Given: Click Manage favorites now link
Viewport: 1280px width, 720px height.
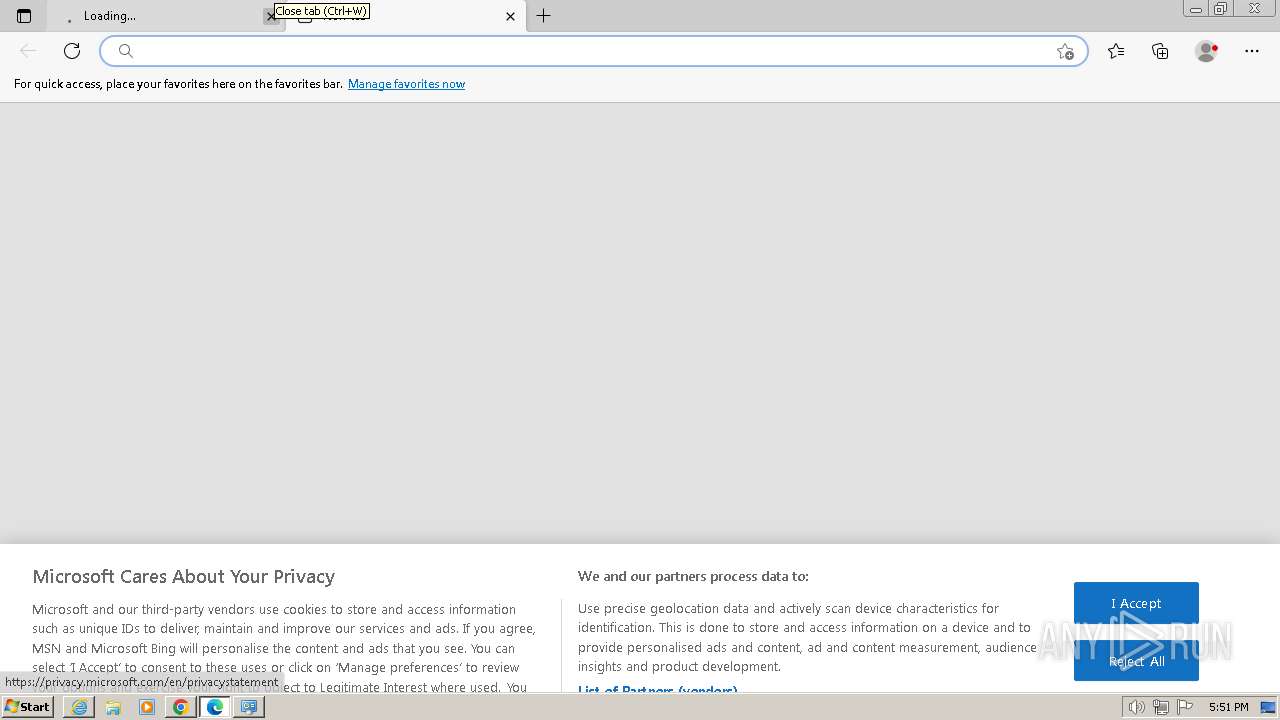Looking at the screenshot, I should (x=406, y=84).
